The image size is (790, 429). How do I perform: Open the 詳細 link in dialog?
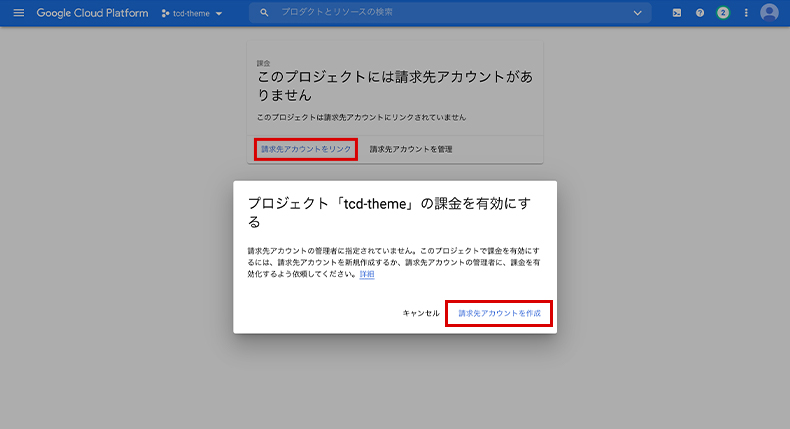click(367, 274)
